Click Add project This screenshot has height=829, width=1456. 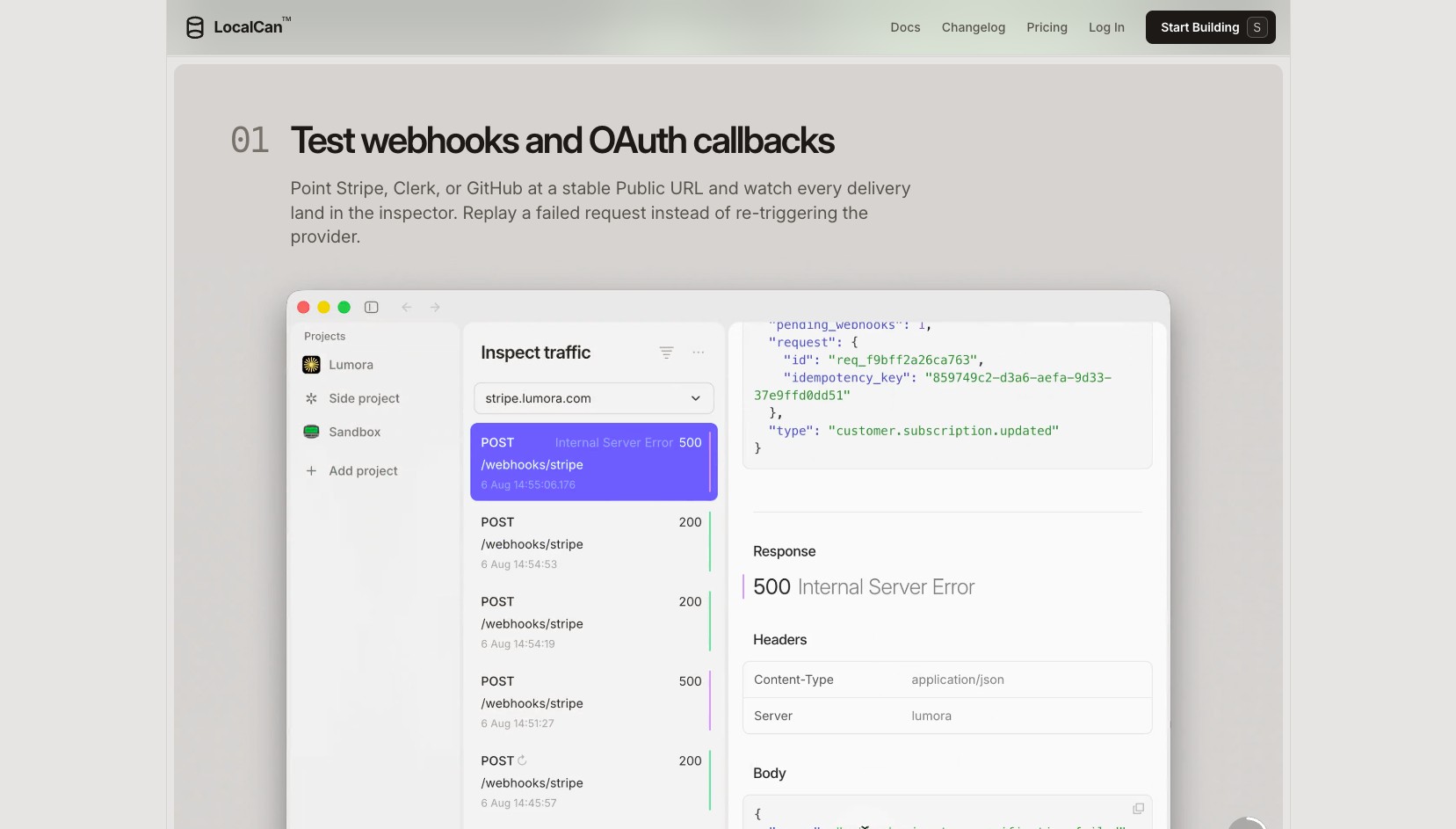pyautogui.click(x=363, y=471)
